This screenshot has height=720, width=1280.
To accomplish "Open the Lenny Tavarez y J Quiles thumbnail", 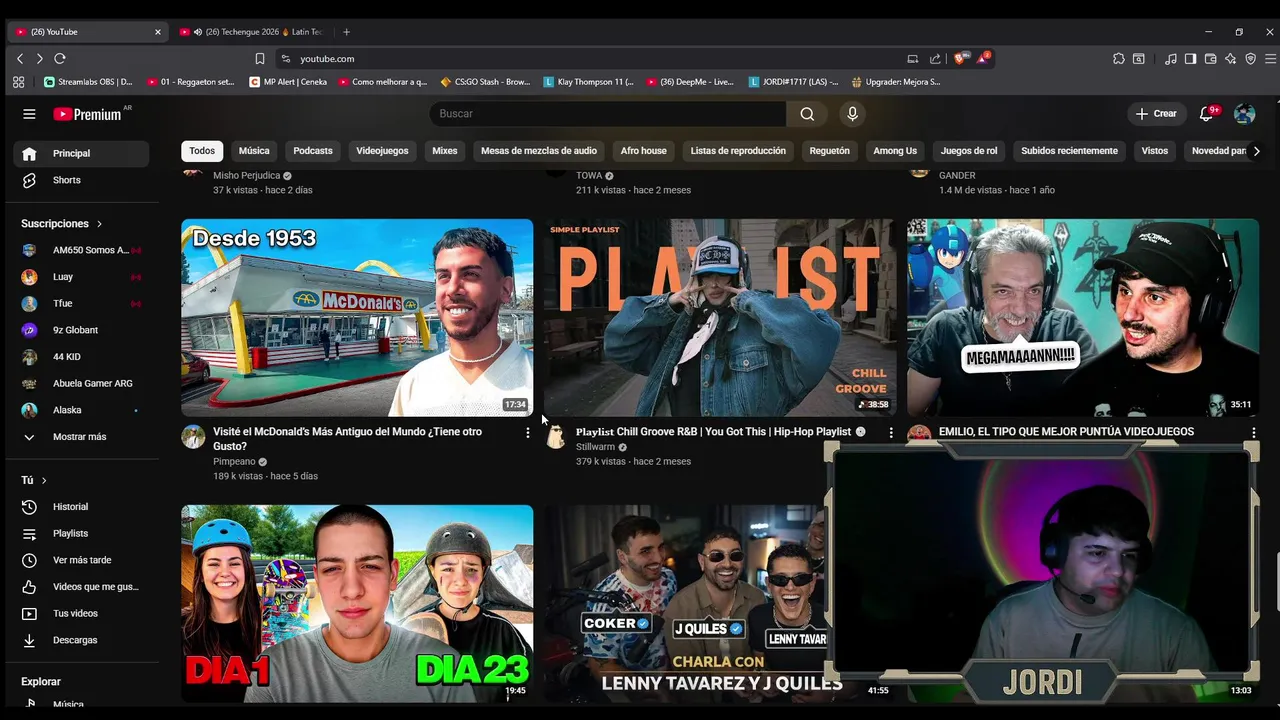I will click(x=685, y=603).
